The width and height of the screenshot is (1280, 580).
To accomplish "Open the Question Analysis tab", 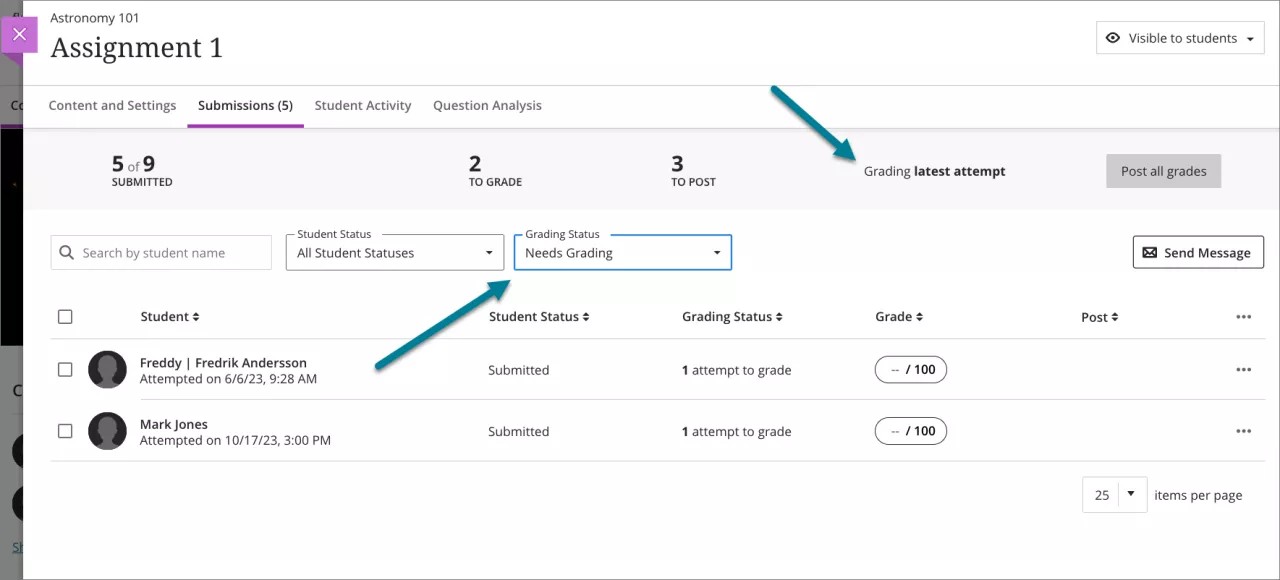I will (487, 106).
